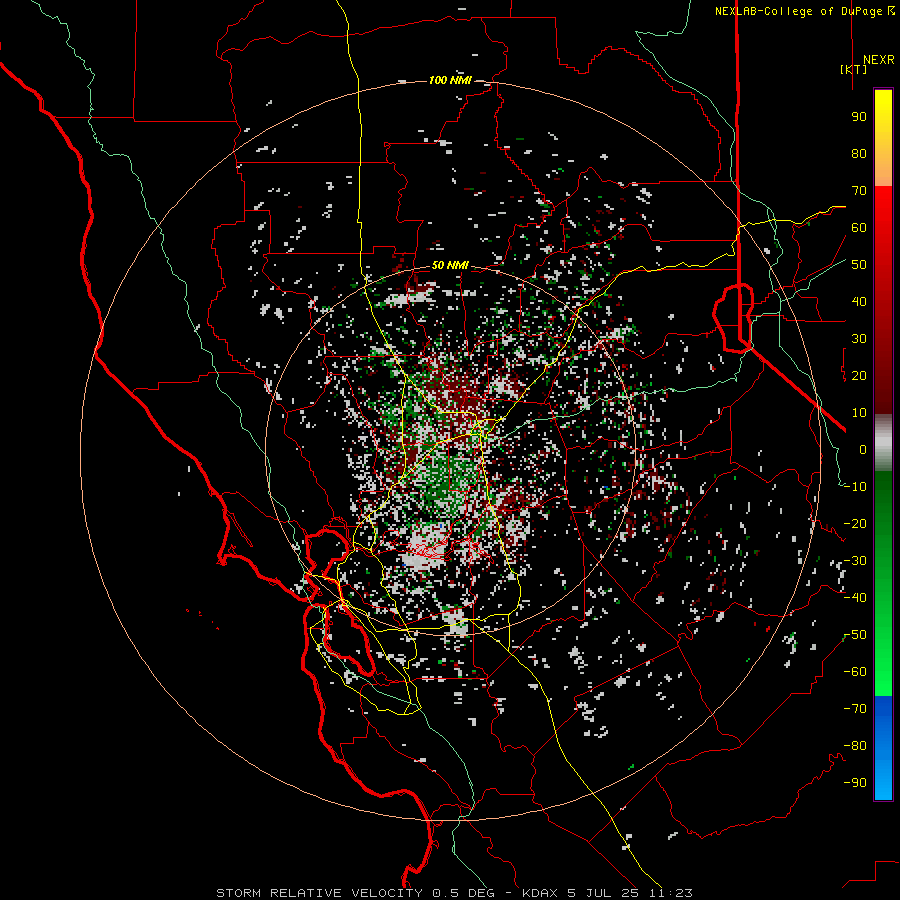Click the 20 value on the velocity scale

pos(859,376)
